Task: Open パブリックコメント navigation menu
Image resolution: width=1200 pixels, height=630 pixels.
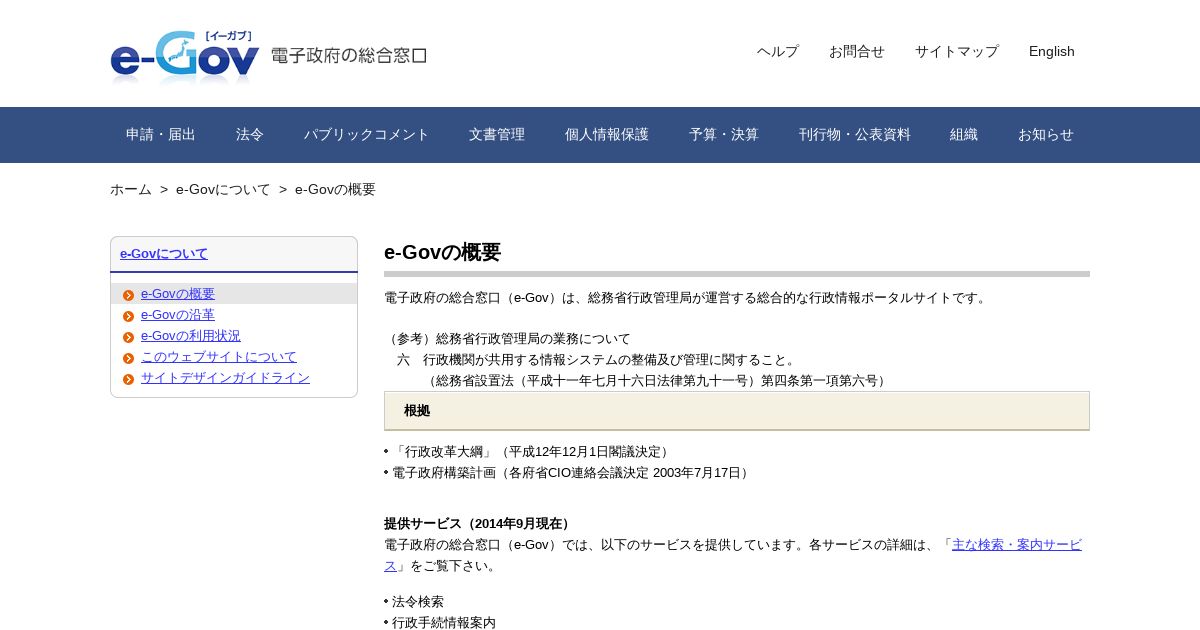Action: (367, 134)
